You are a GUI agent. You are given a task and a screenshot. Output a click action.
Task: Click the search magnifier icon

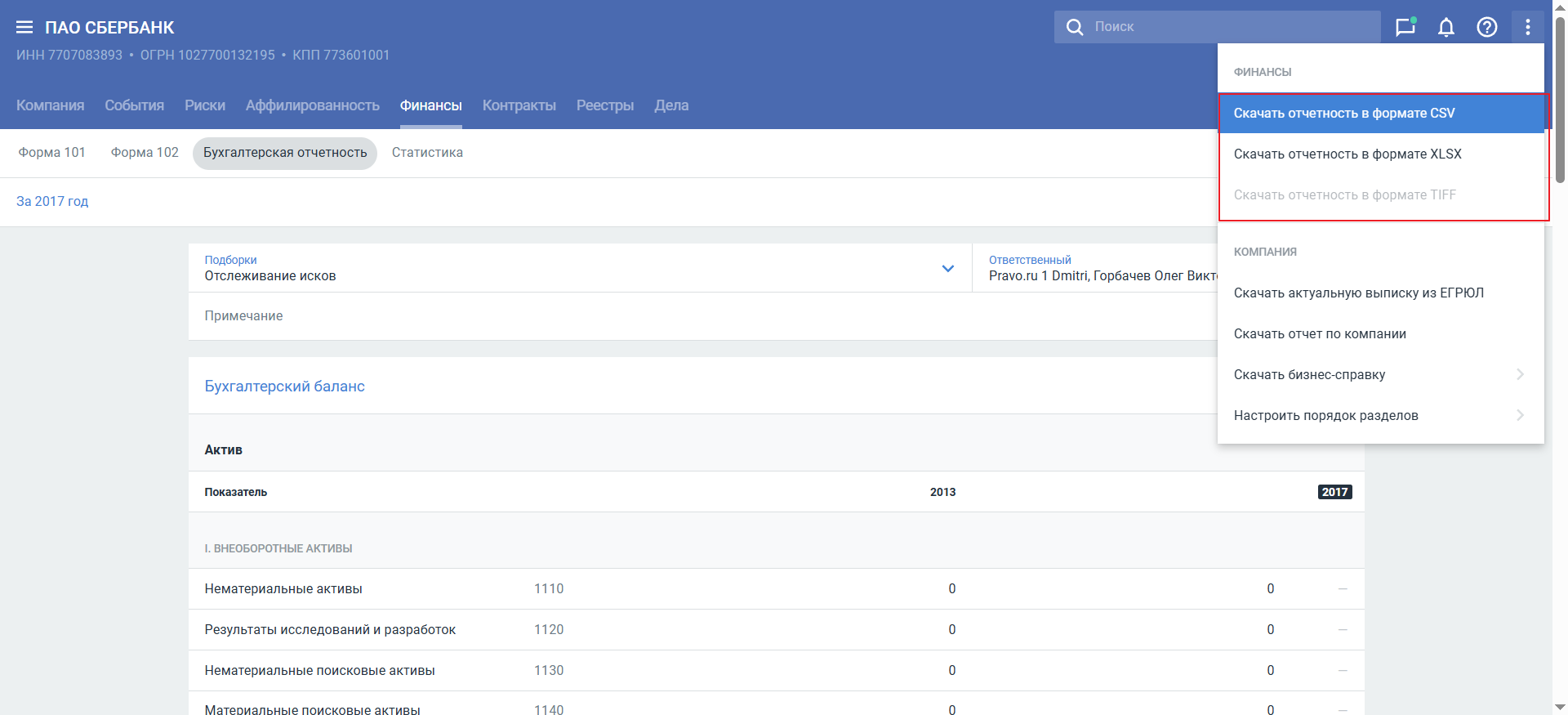point(1075,27)
